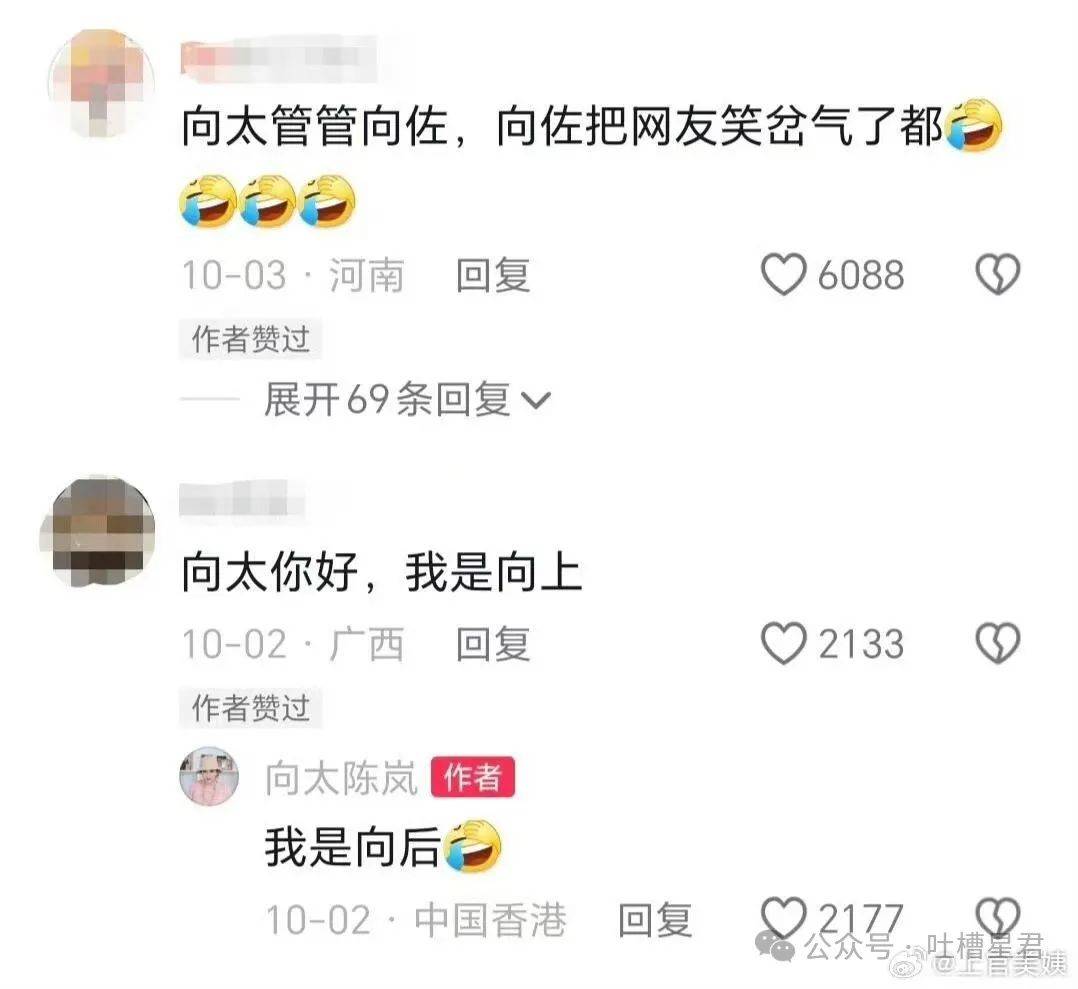
Task: Tap 作者赞过 tag under first comment
Action: pos(250,339)
